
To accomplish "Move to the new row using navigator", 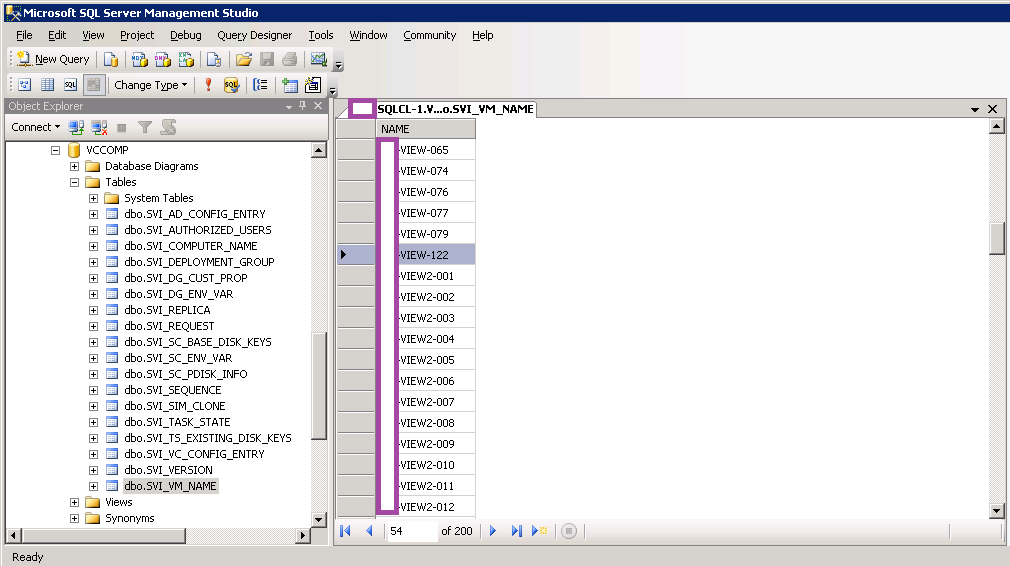I will tap(540, 531).
